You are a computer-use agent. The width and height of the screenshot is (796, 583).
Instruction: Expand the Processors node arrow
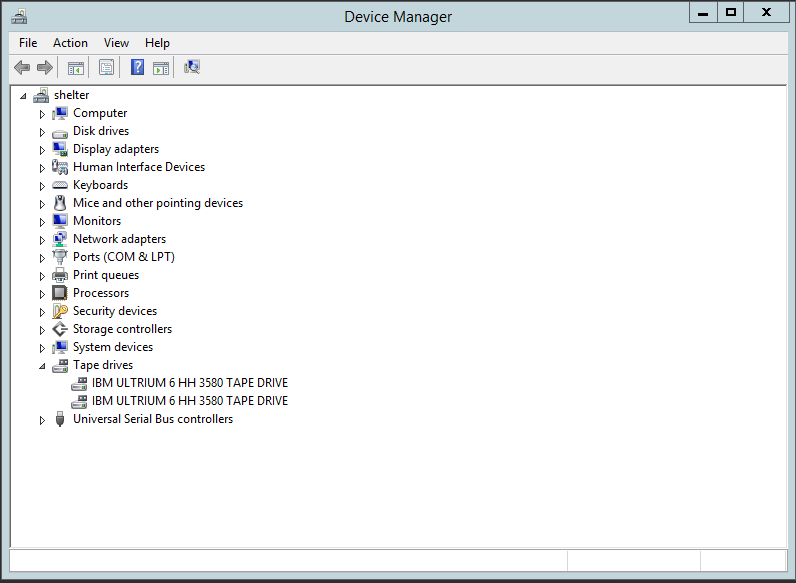point(42,294)
